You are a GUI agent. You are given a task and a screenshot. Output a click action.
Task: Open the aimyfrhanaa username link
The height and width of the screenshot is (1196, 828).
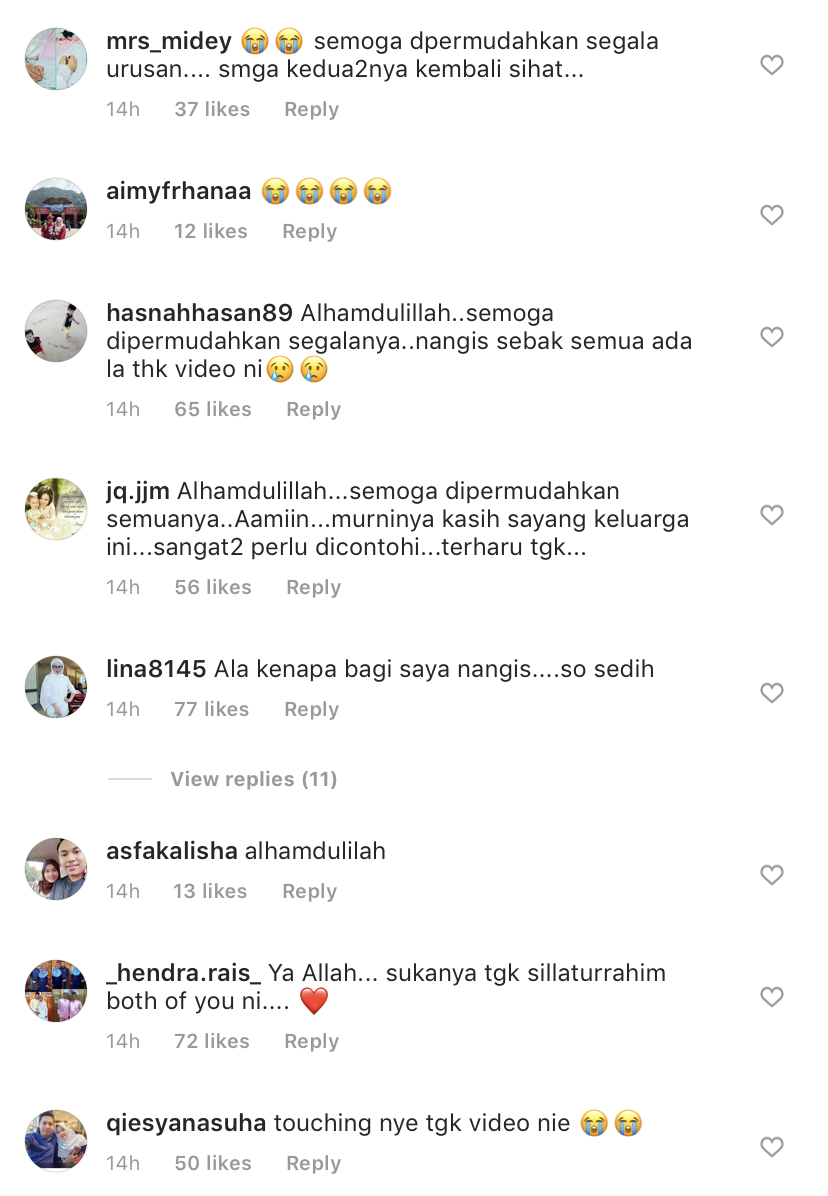click(178, 191)
